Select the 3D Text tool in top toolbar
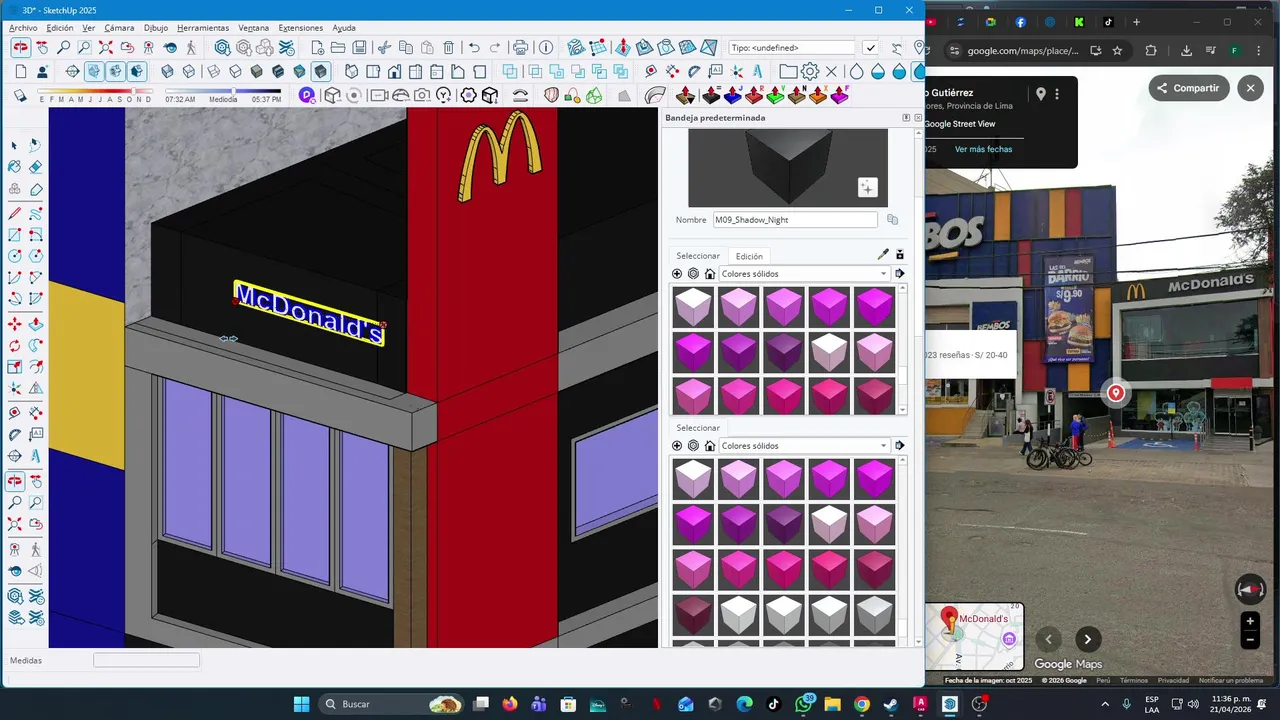1280x720 pixels. pos(759,71)
